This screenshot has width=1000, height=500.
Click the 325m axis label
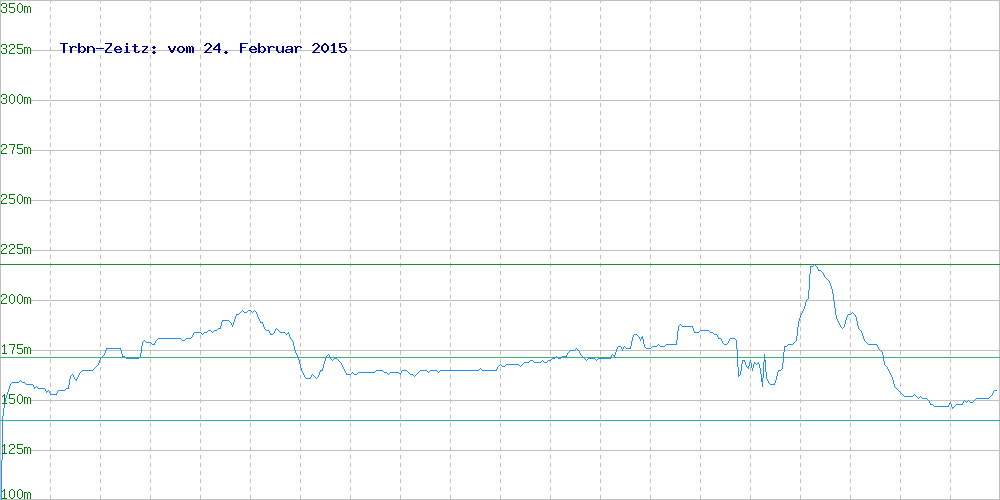point(17,49)
